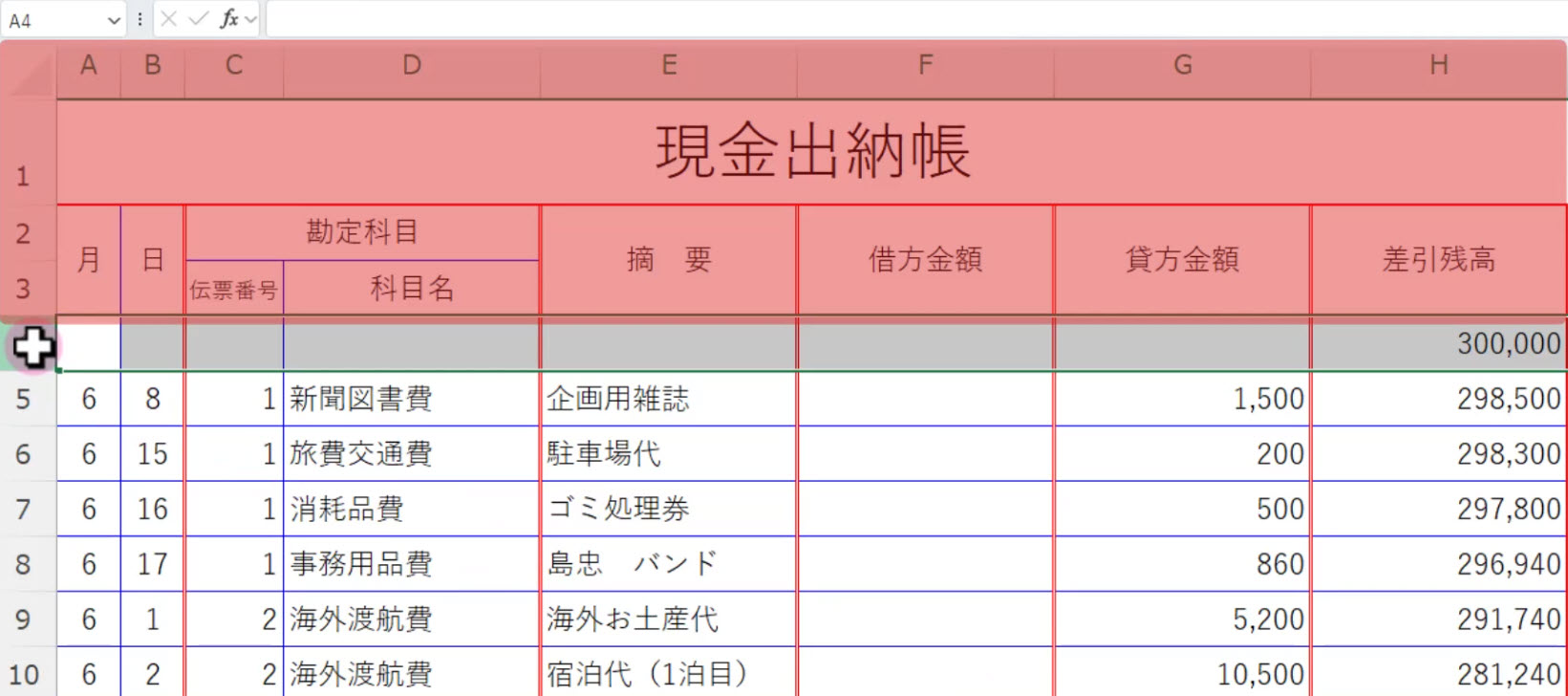Click the name box resize dots handle

140,19
